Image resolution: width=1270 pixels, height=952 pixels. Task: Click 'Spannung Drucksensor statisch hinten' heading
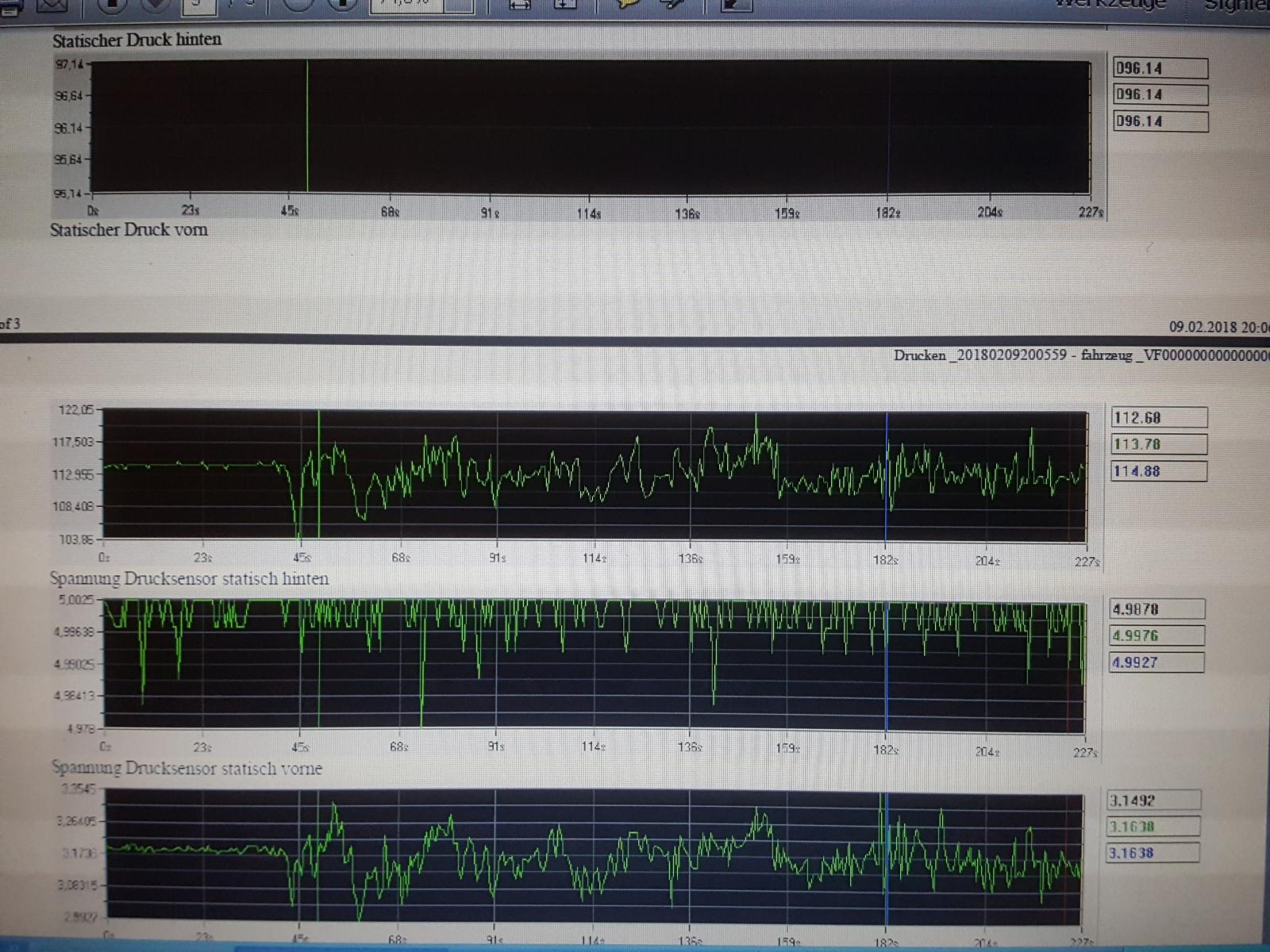point(189,578)
